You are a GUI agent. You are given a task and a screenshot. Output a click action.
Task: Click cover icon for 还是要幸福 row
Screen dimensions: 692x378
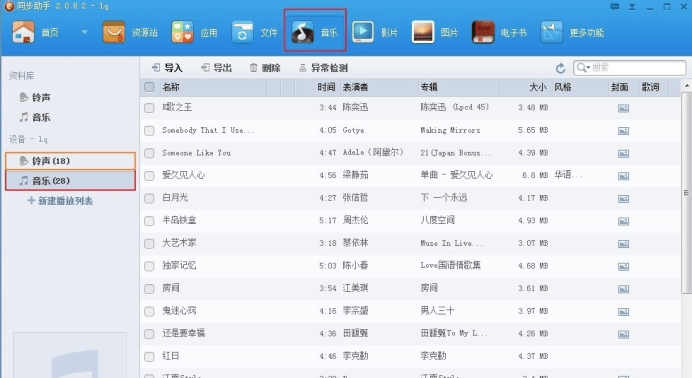(x=623, y=334)
